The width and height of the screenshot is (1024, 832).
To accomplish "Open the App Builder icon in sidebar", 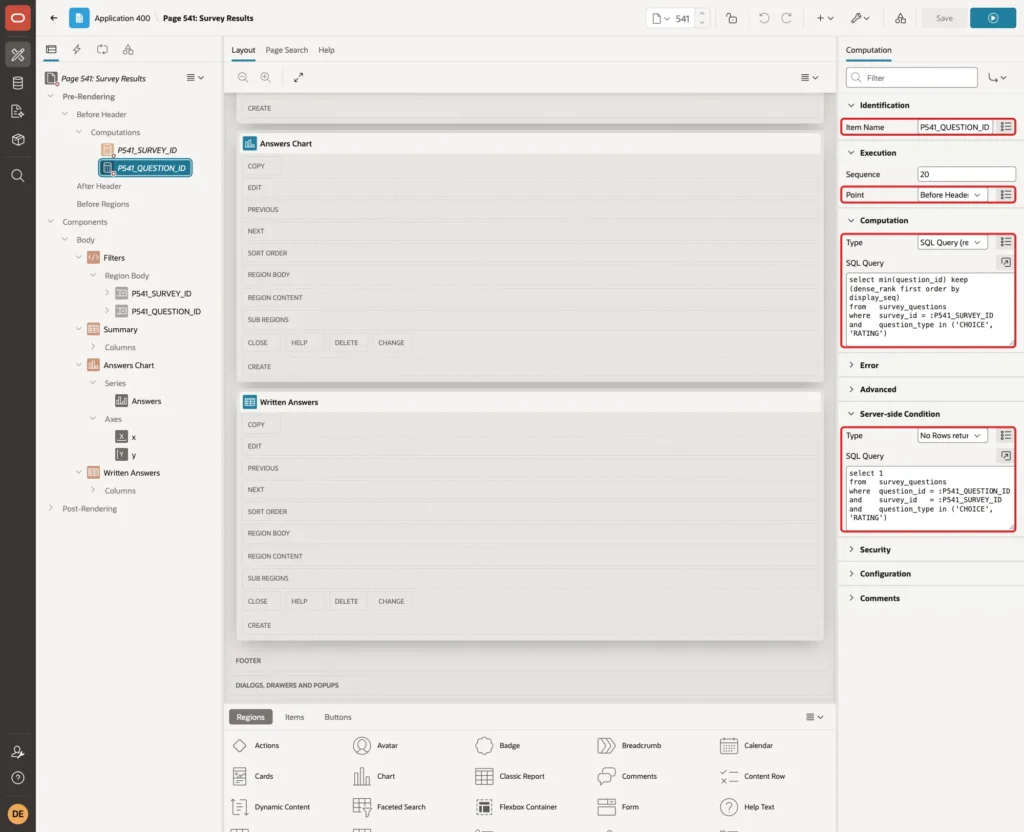I will 18,55.
